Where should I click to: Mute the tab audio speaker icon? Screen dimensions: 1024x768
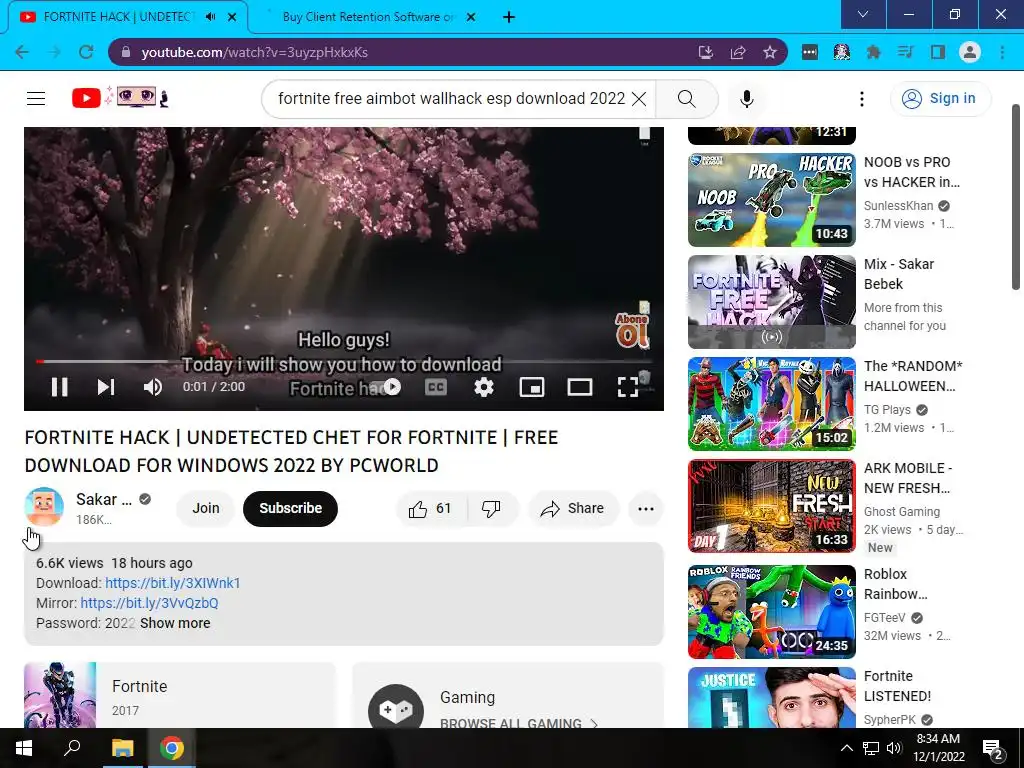pos(210,17)
